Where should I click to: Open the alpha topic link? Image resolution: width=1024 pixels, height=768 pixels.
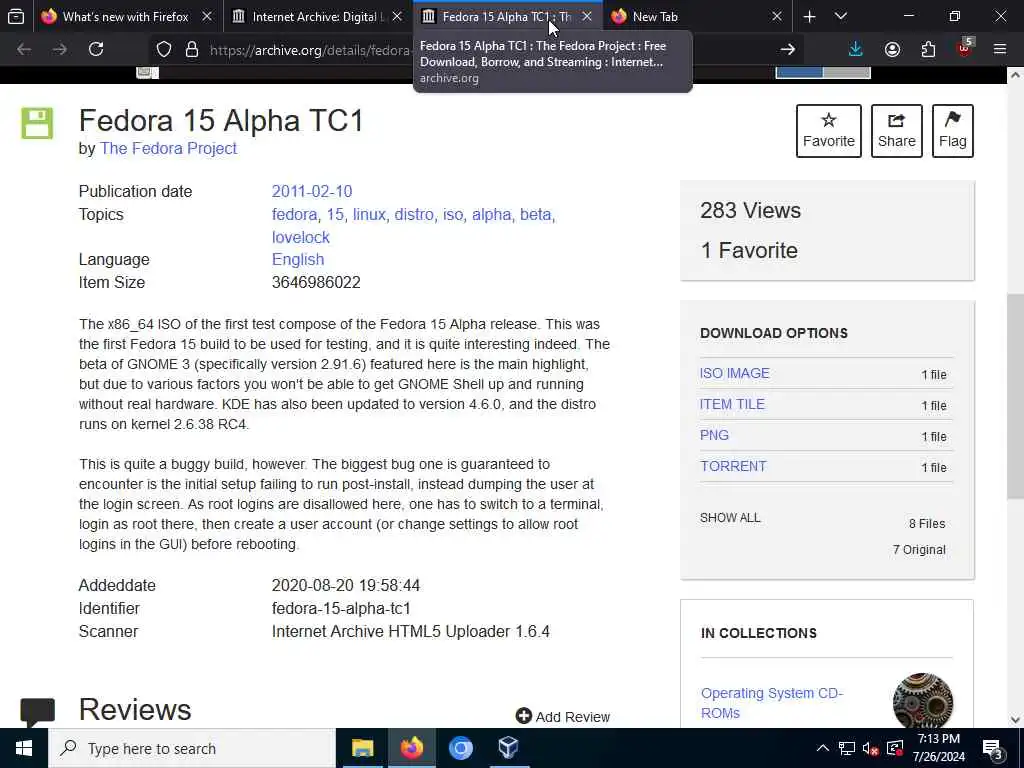coord(491,214)
